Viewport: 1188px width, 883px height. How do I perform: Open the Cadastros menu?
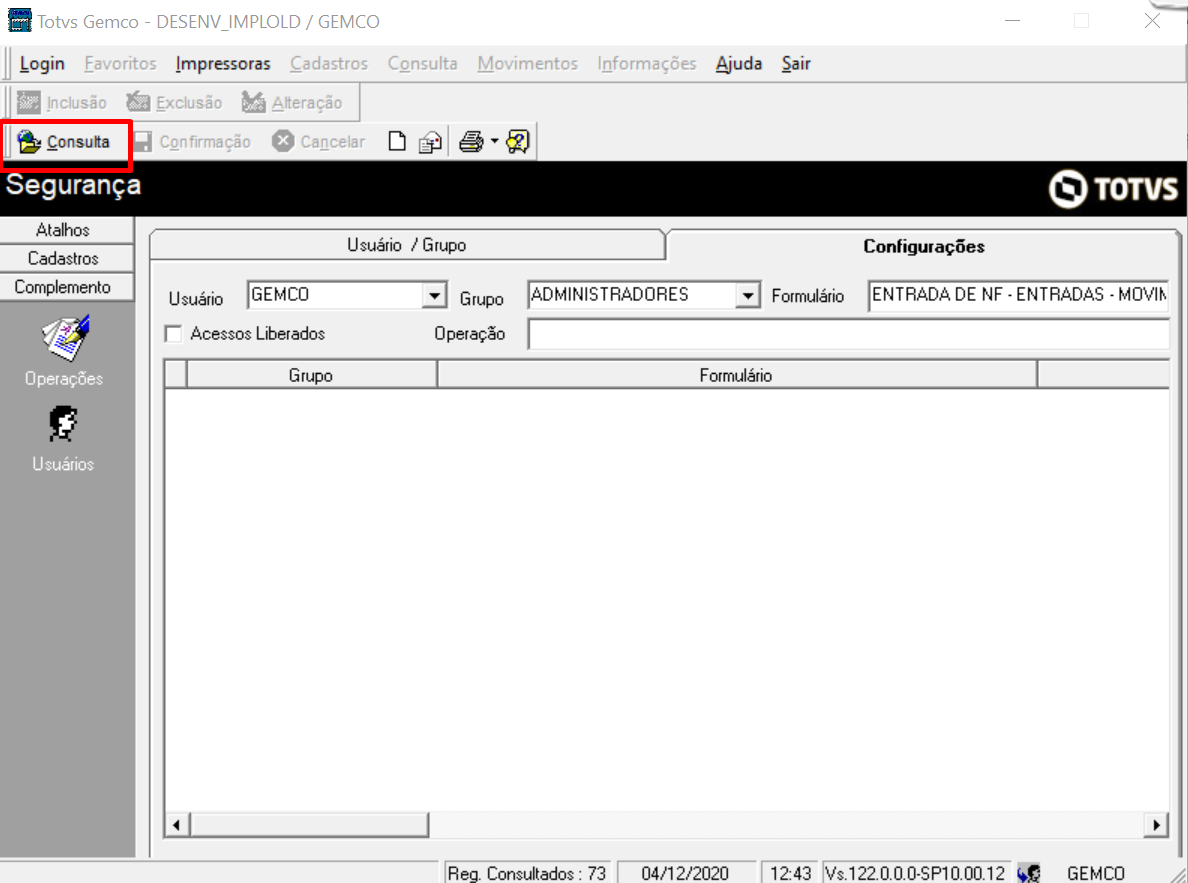click(329, 64)
